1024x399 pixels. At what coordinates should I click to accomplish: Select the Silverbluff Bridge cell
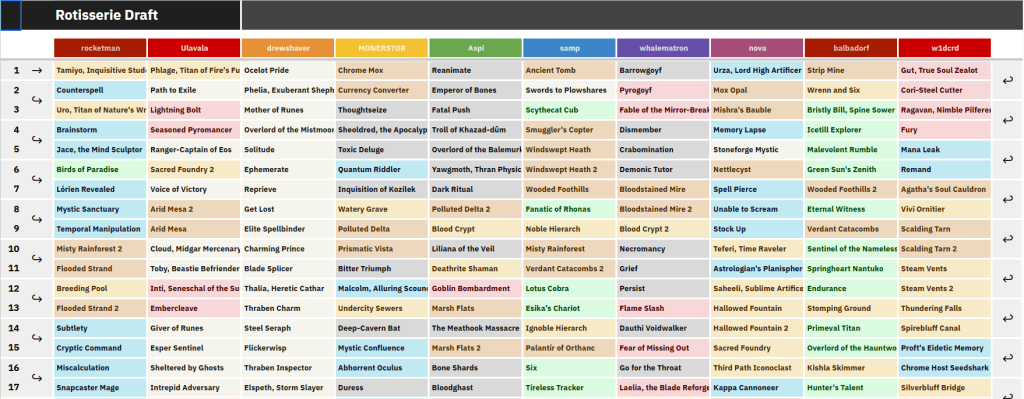pos(945,388)
